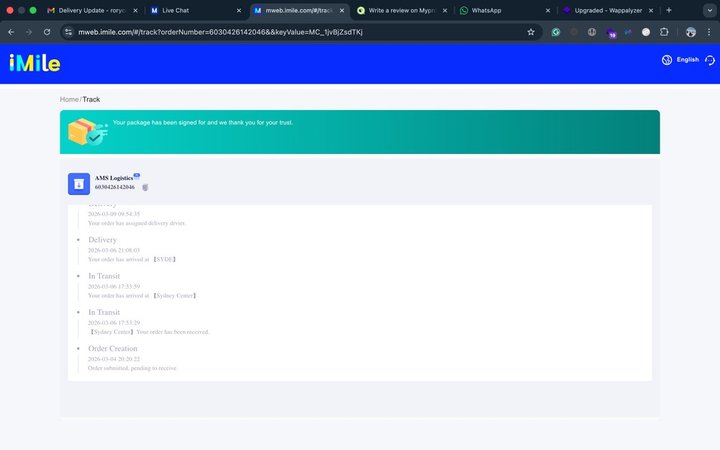Select the tracking number 6030426142046 text

pyautogui.click(x=115, y=187)
